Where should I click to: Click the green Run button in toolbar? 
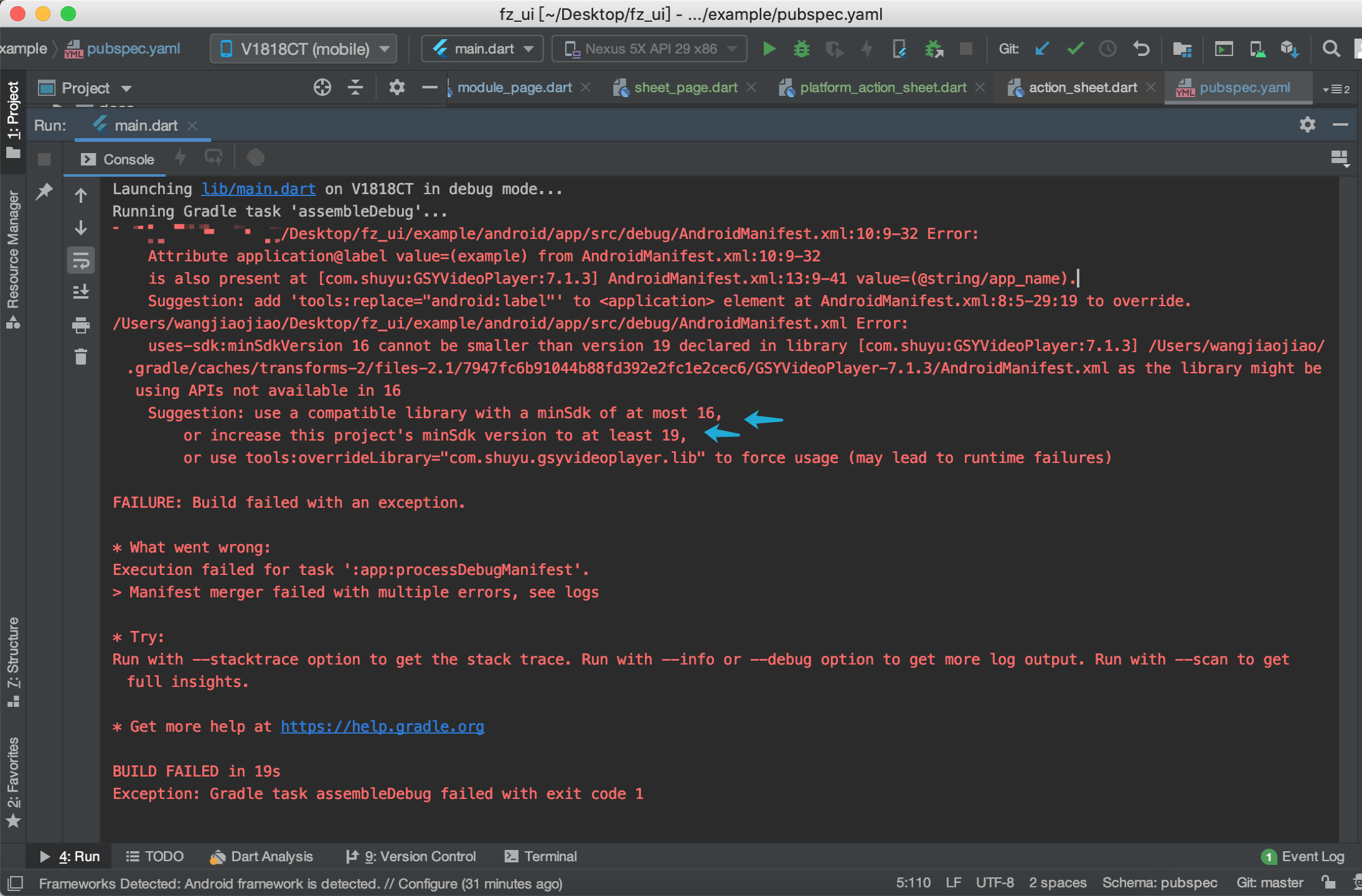(769, 49)
